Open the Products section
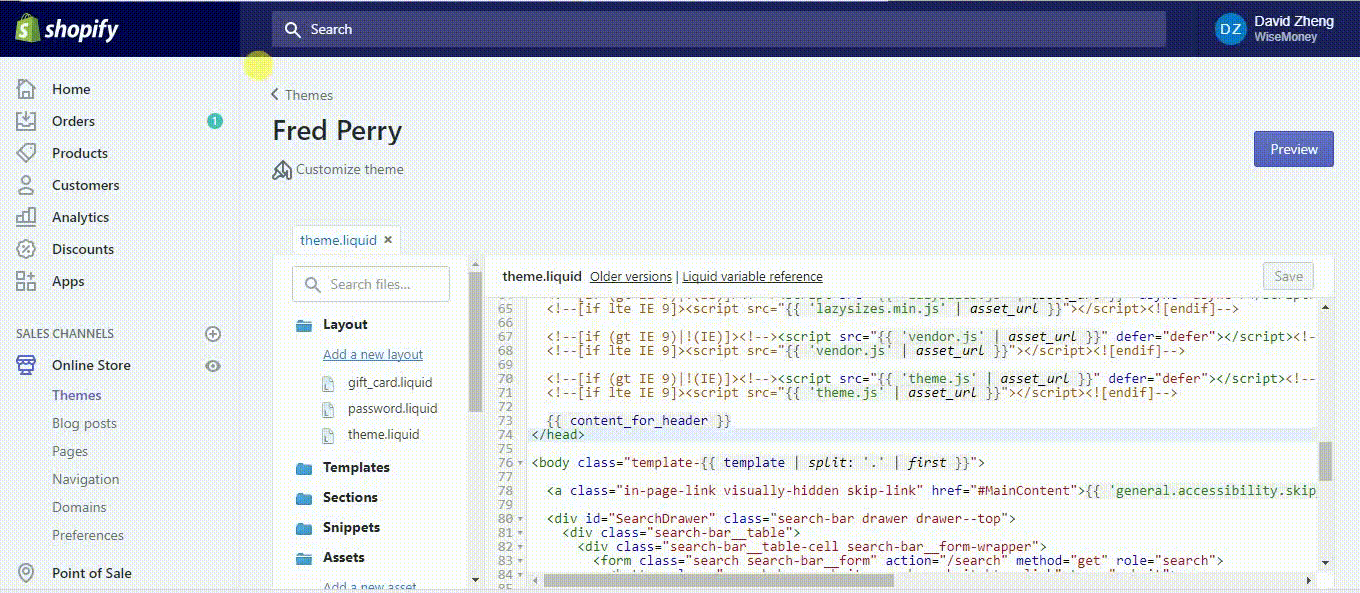The width and height of the screenshot is (1360, 593). [80, 153]
